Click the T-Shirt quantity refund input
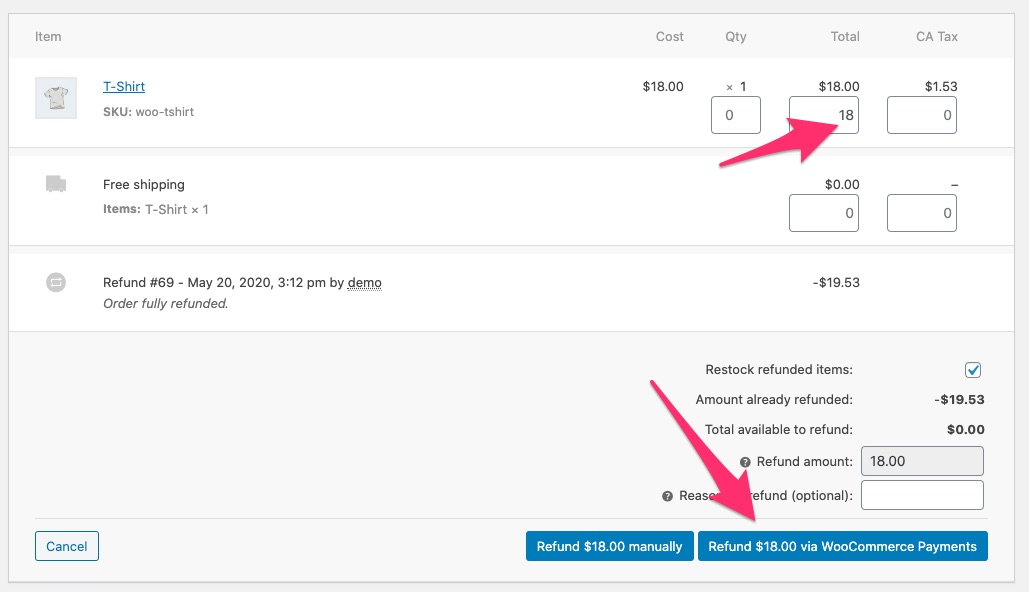This screenshot has height=592, width=1029. point(735,115)
